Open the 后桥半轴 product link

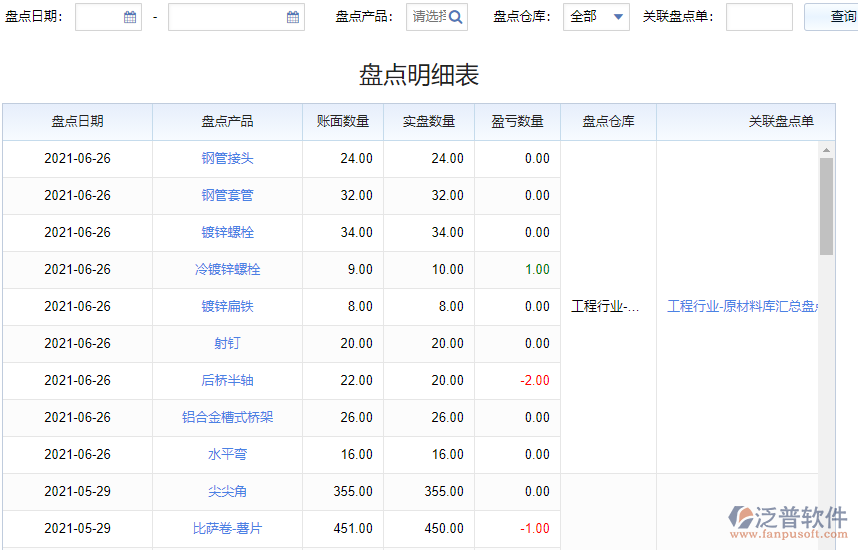tap(227, 380)
